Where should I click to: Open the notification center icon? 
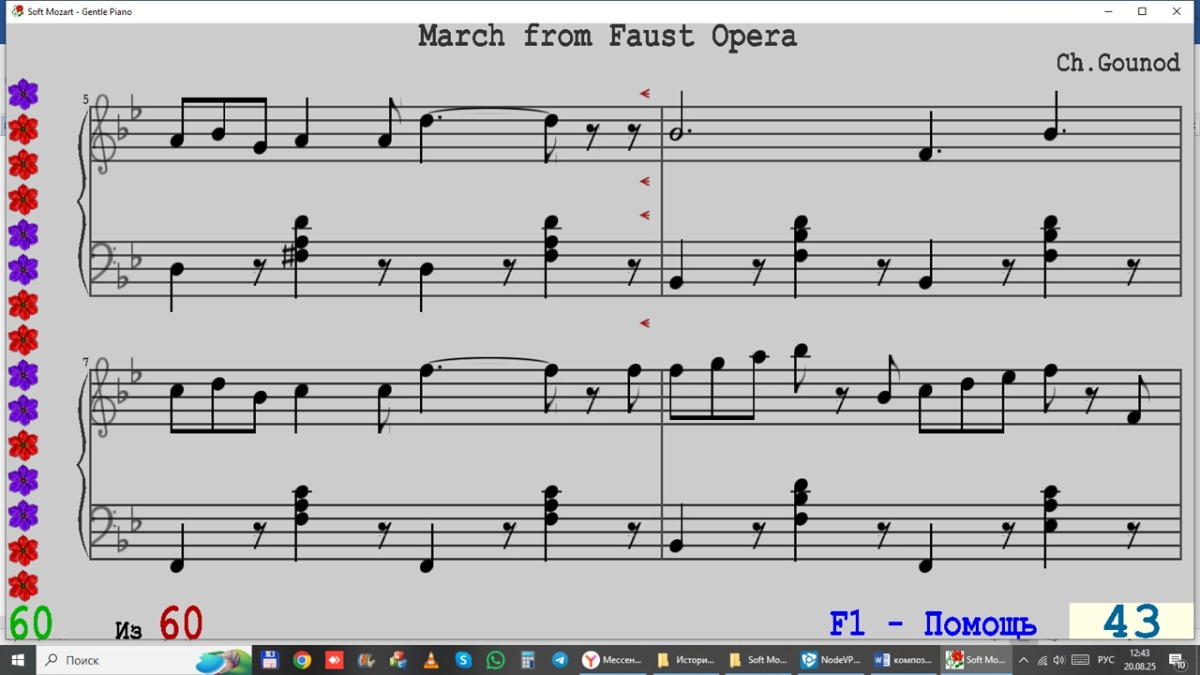click(1178, 660)
